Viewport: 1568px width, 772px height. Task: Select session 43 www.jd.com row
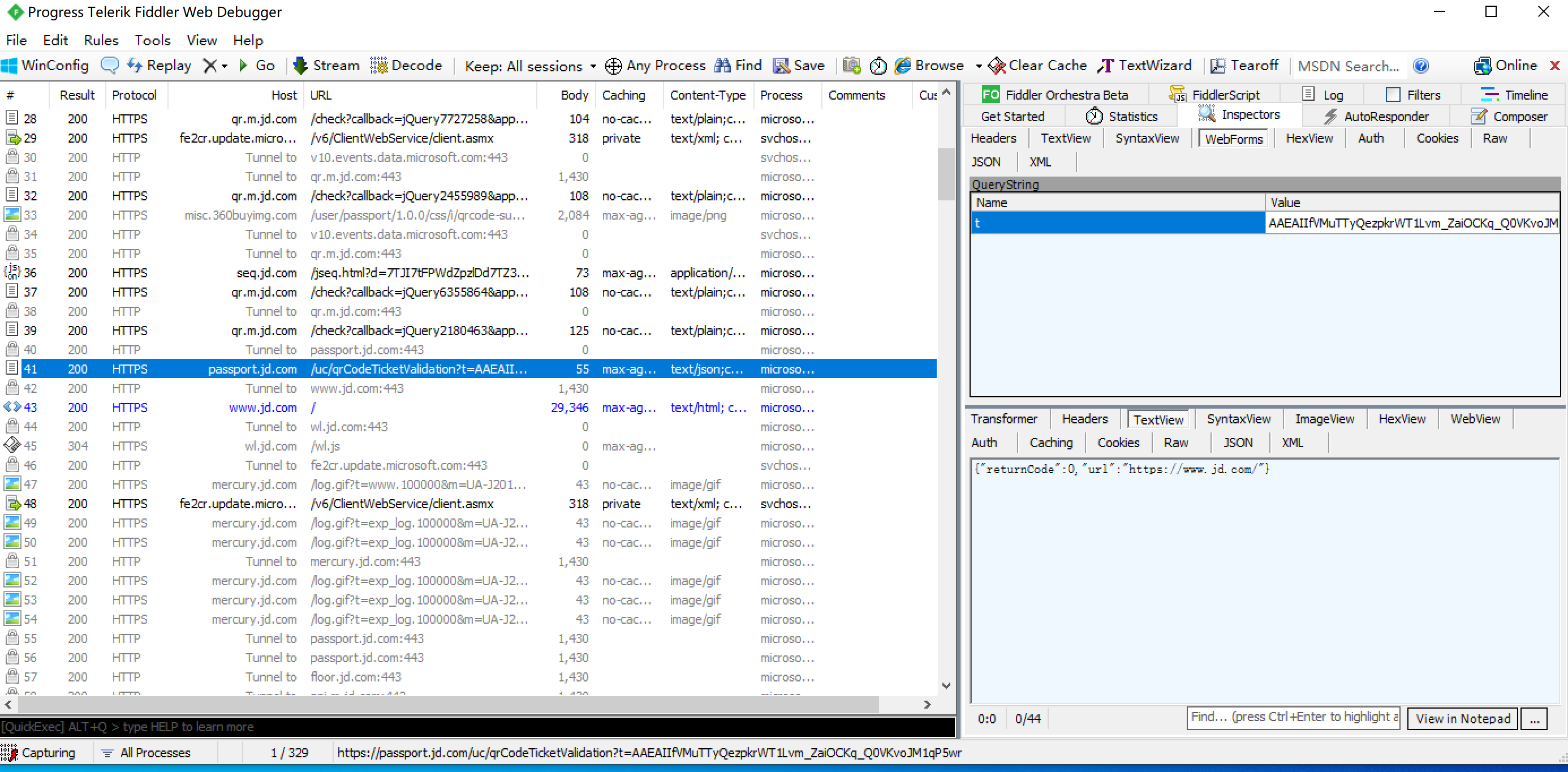coord(262,408)
